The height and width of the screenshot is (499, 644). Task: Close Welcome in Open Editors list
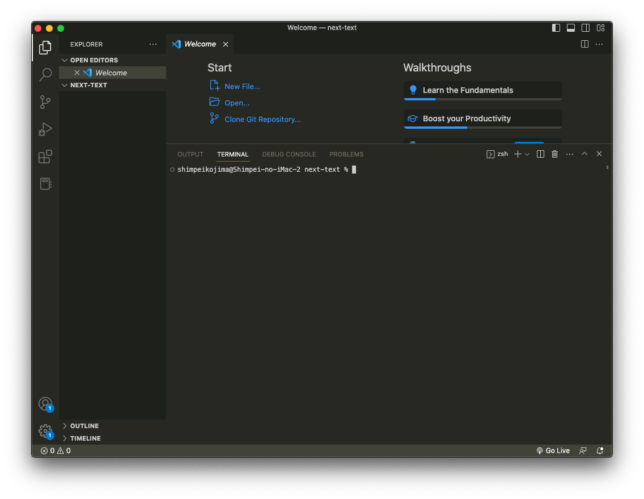[x=77, y=73]
